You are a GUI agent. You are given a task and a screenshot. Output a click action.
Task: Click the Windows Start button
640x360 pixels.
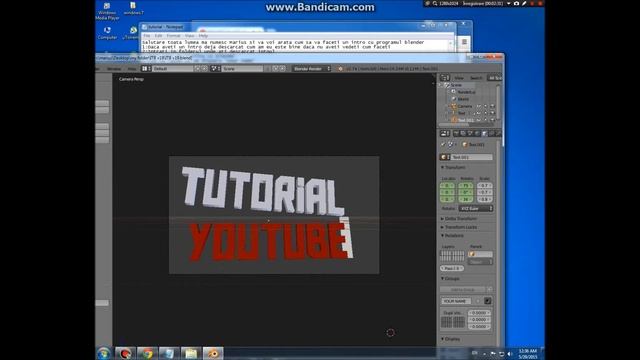[104, 353]
